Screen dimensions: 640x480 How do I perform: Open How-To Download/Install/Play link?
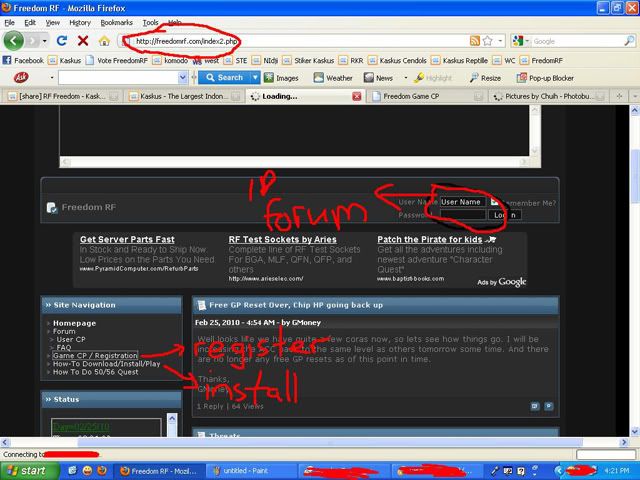107,364
